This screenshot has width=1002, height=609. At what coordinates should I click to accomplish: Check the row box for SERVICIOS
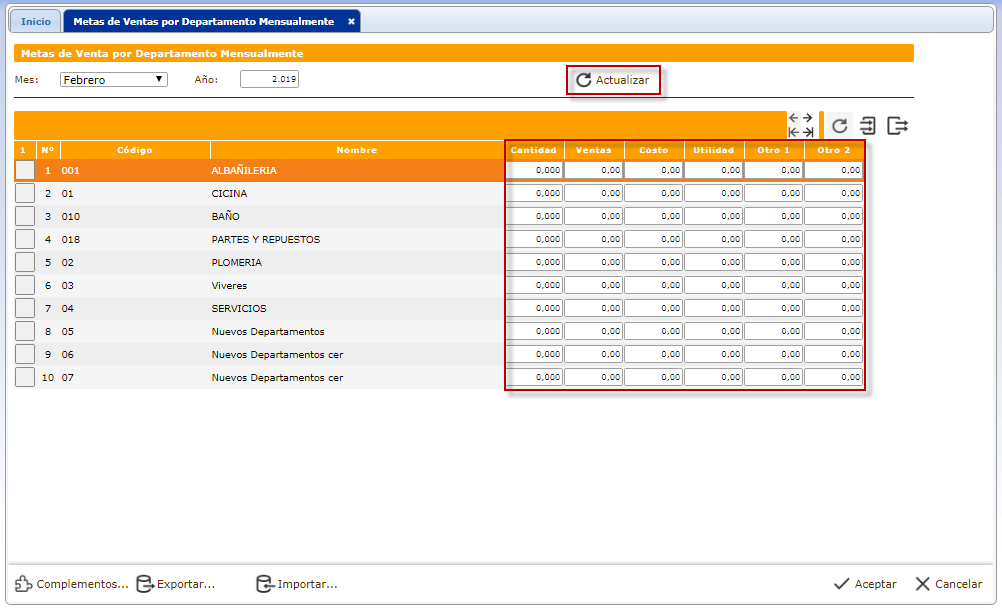click(x=25, y=309)
